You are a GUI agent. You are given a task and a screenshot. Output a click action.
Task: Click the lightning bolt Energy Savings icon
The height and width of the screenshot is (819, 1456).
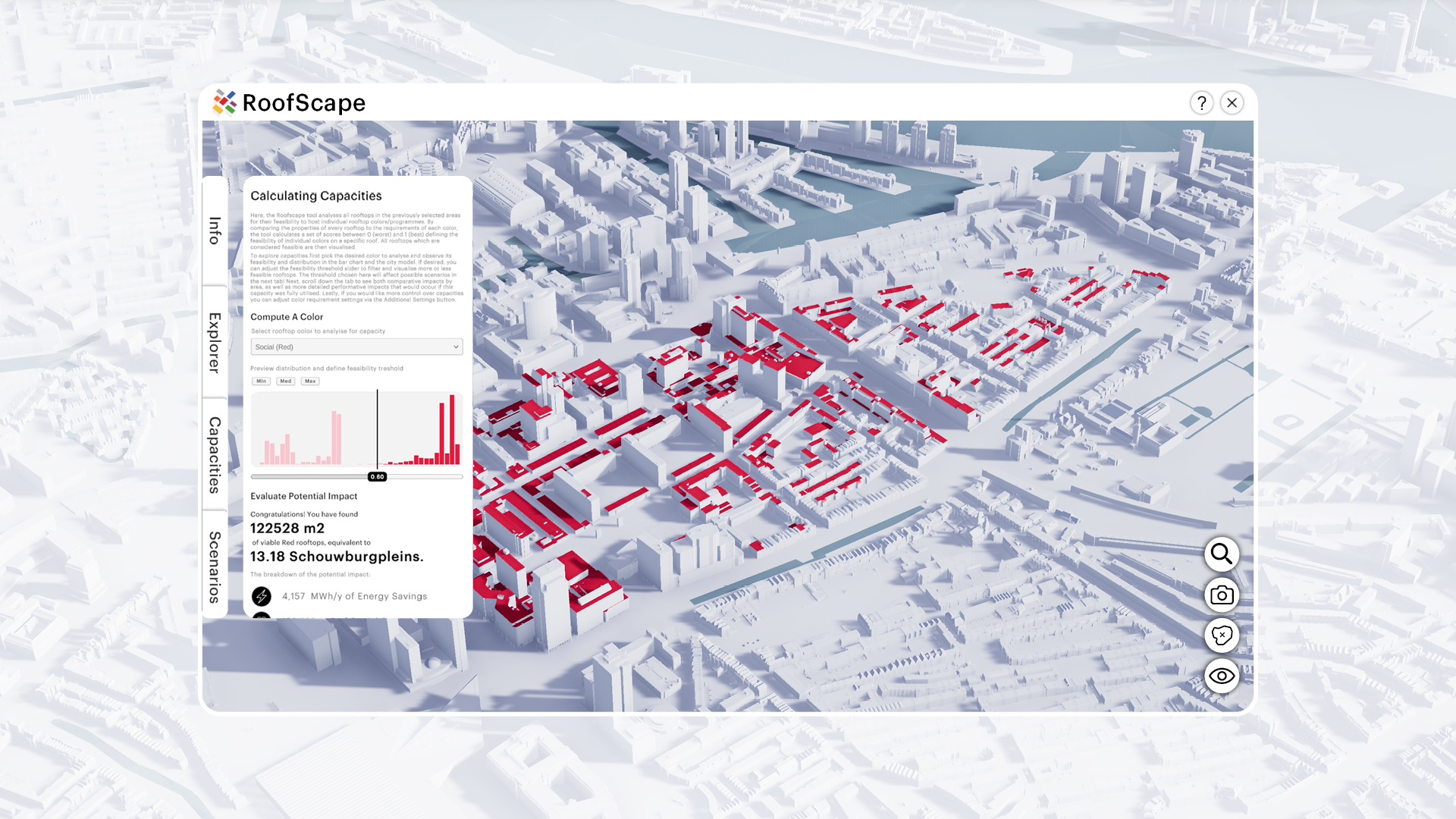click(x=262, y=596)
